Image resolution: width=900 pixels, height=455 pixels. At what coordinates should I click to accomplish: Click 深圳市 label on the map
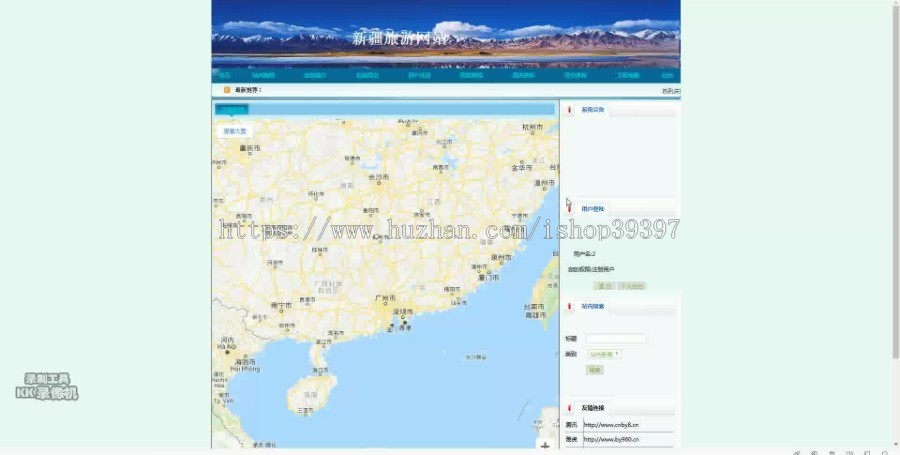[403, 311]
